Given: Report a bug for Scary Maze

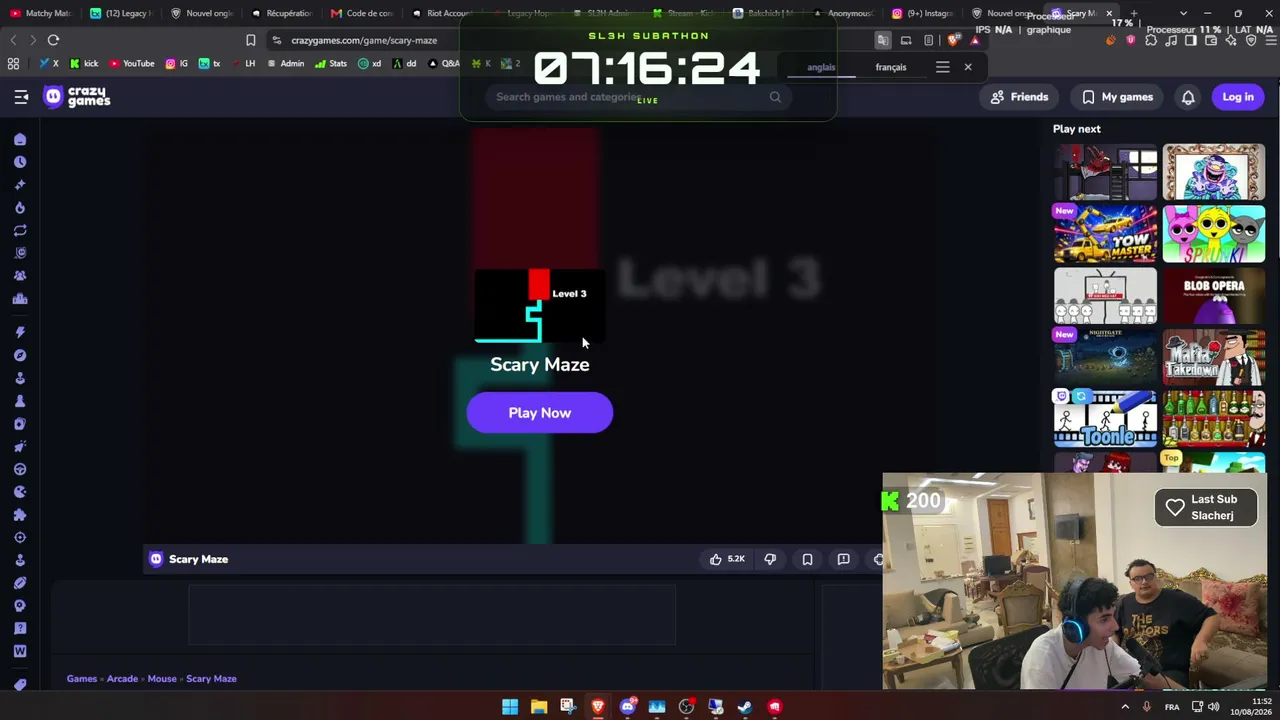Looking at the screenshot, I should click(843, 559).
